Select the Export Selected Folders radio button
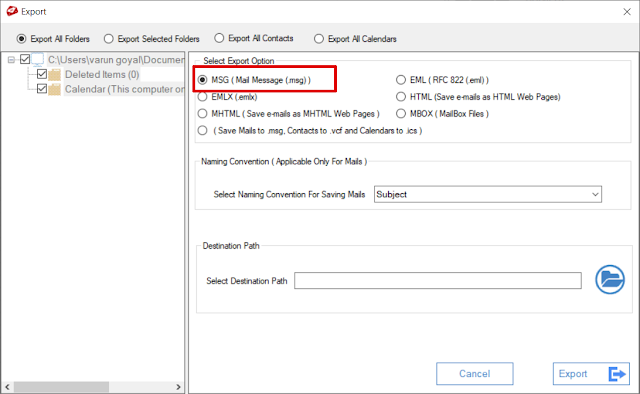 (108, 39)
